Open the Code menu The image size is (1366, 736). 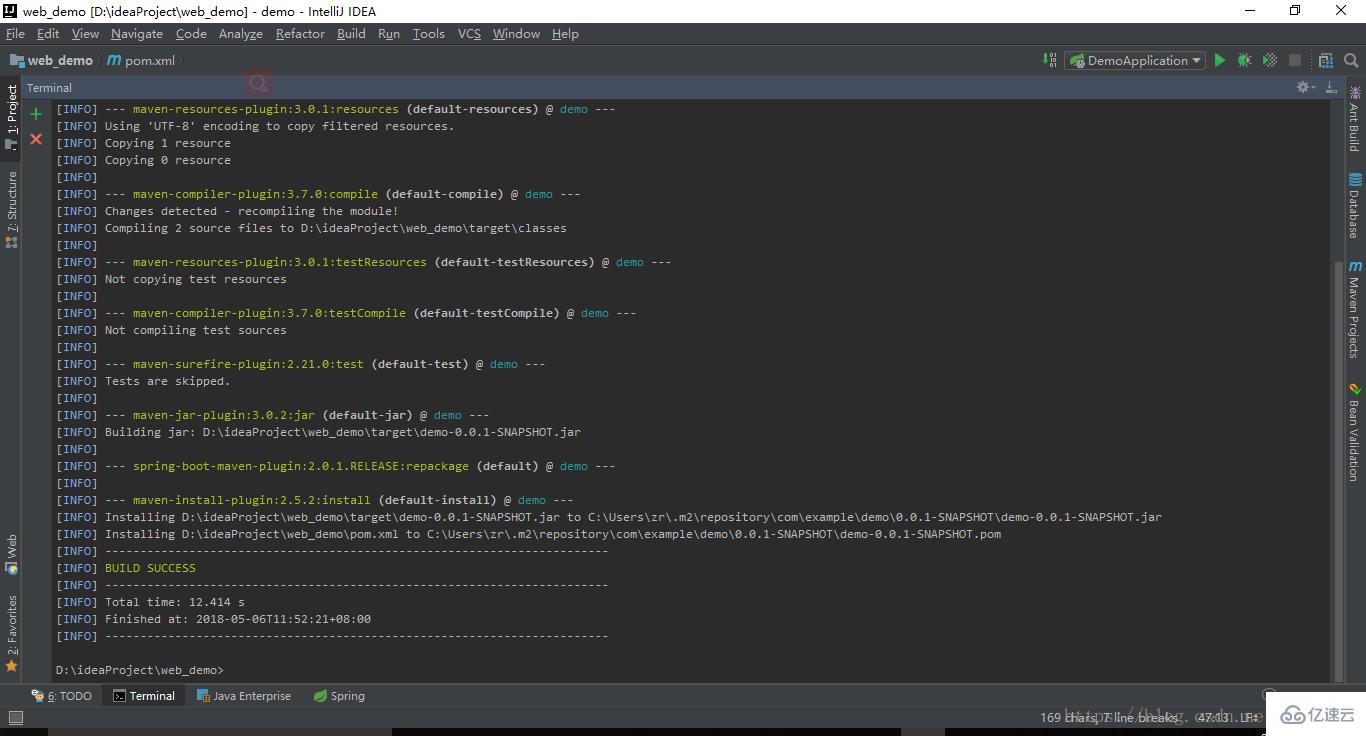(x=191, y=33)
